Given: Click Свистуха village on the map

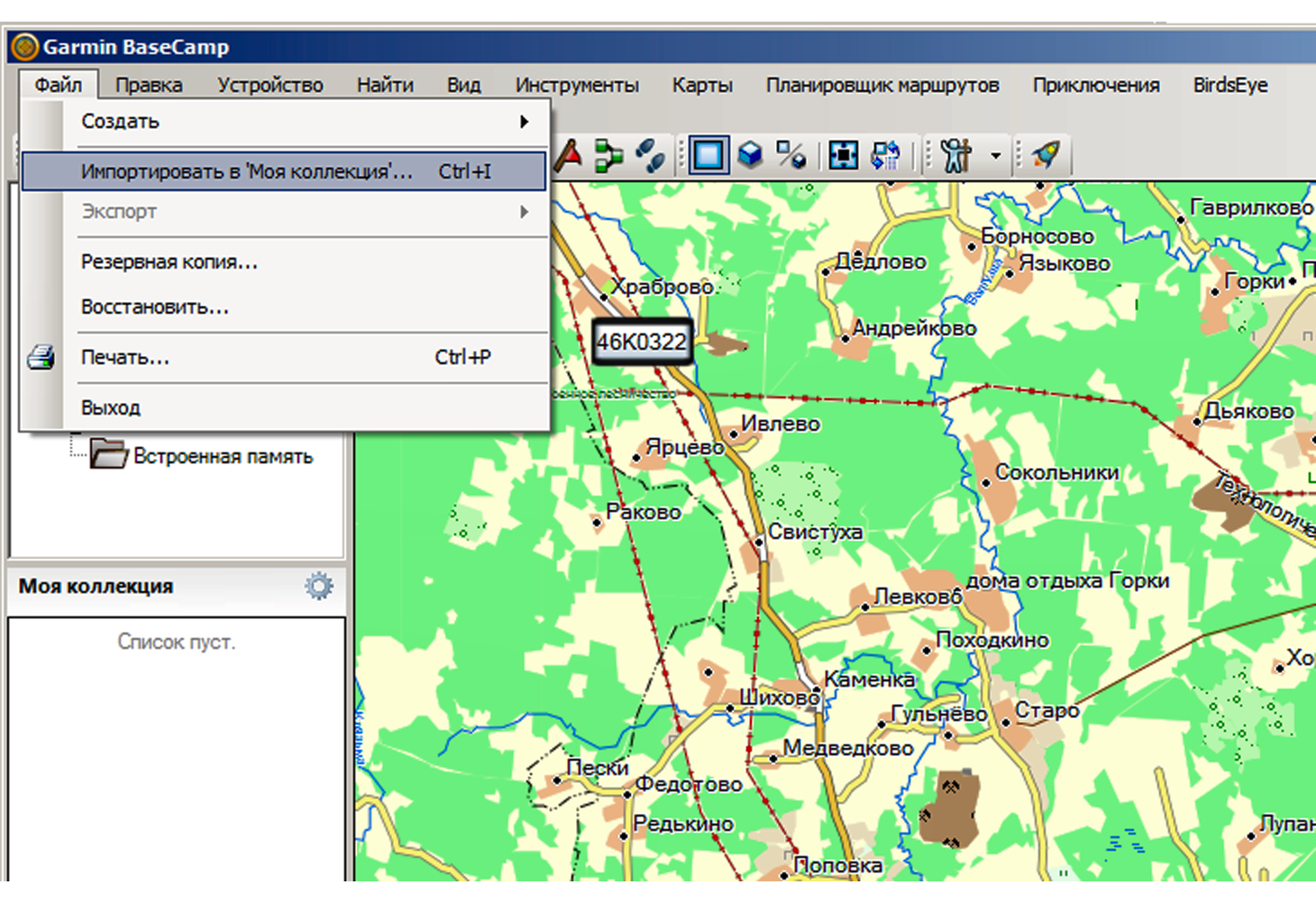Looking at the screenshot, I should tap(815, 532).
